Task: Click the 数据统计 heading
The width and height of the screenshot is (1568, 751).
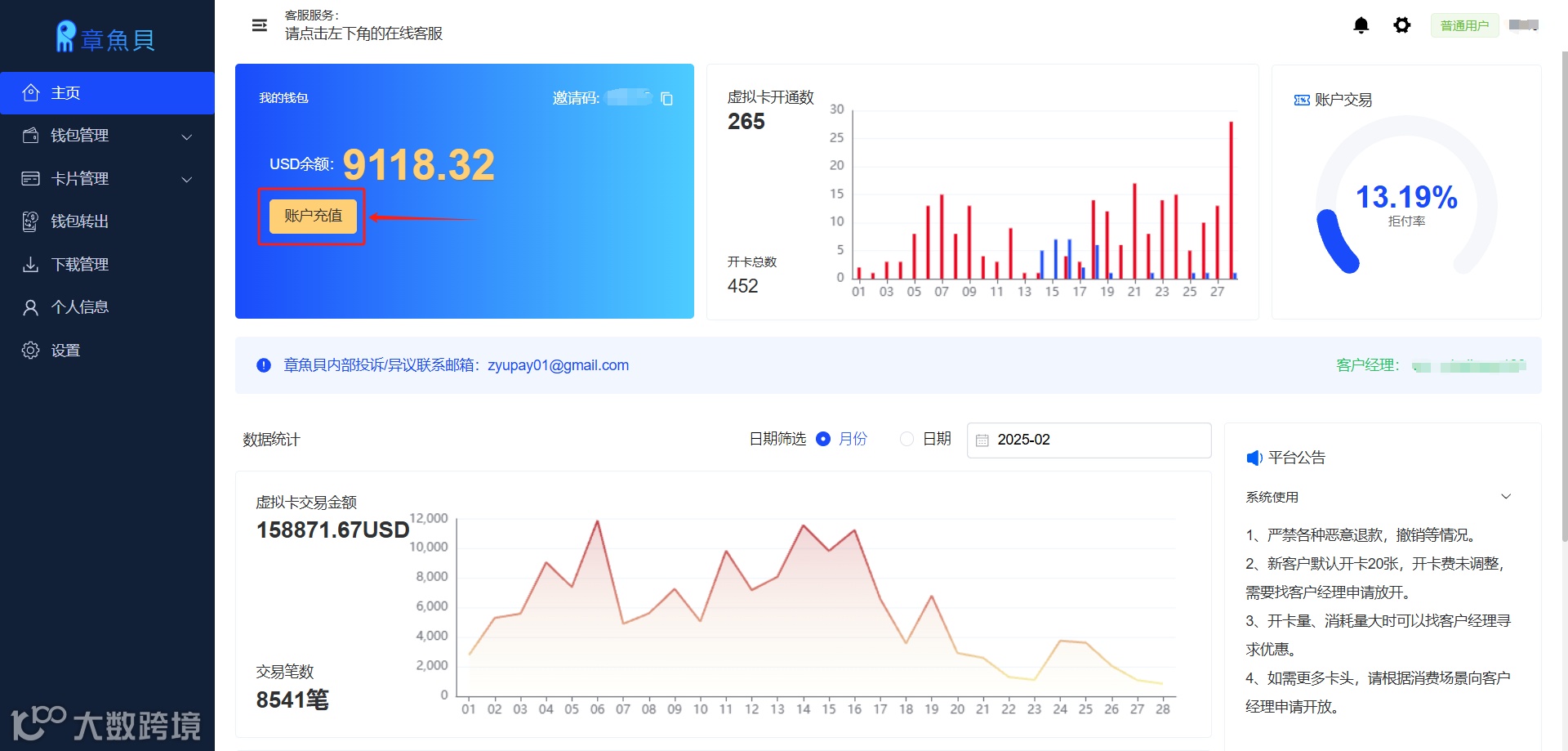Action: [271, 440]
